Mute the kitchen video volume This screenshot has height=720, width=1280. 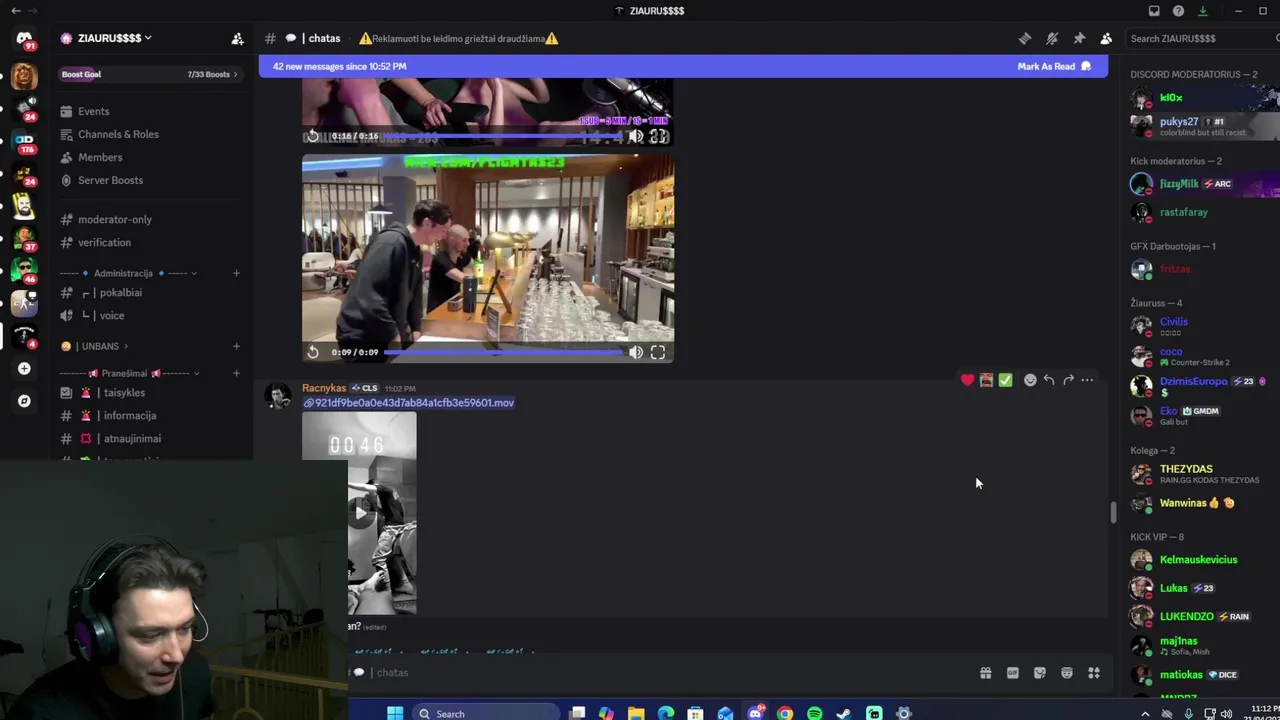(x=636, y=352)
